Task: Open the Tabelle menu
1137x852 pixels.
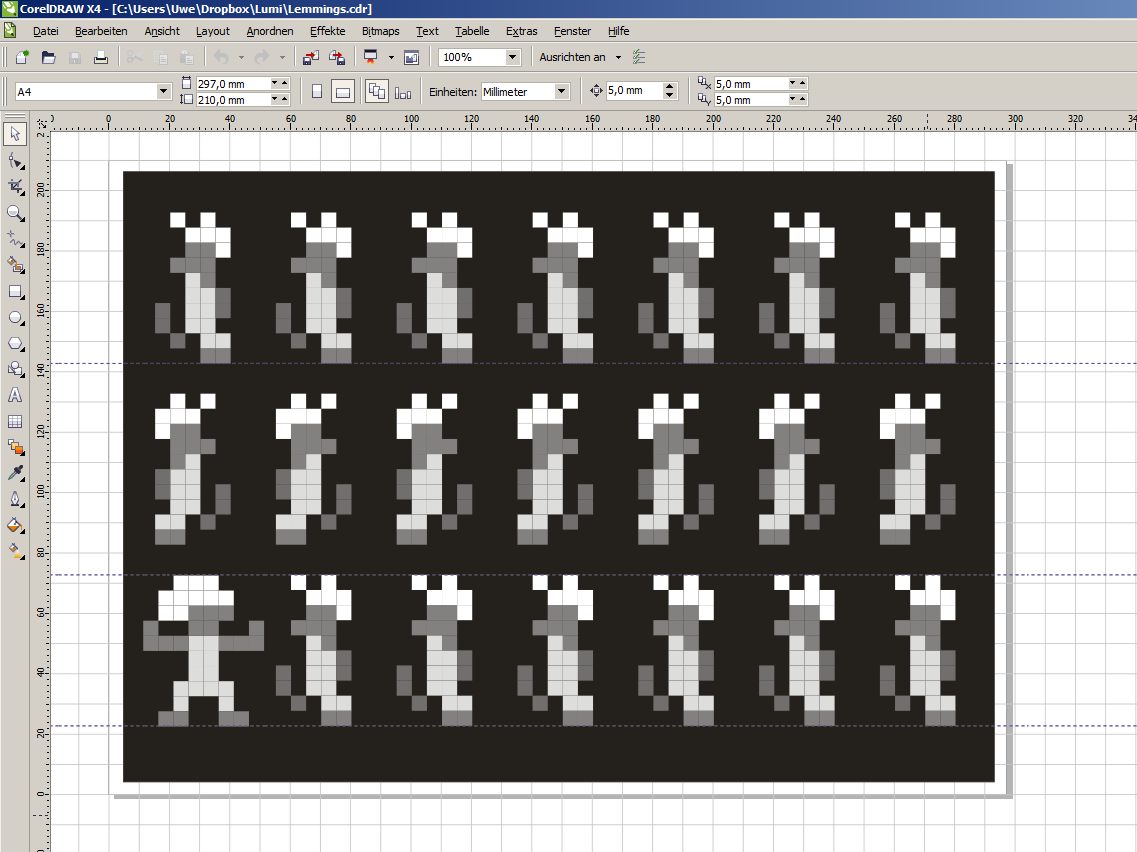Action: click(x=472, y=31)
